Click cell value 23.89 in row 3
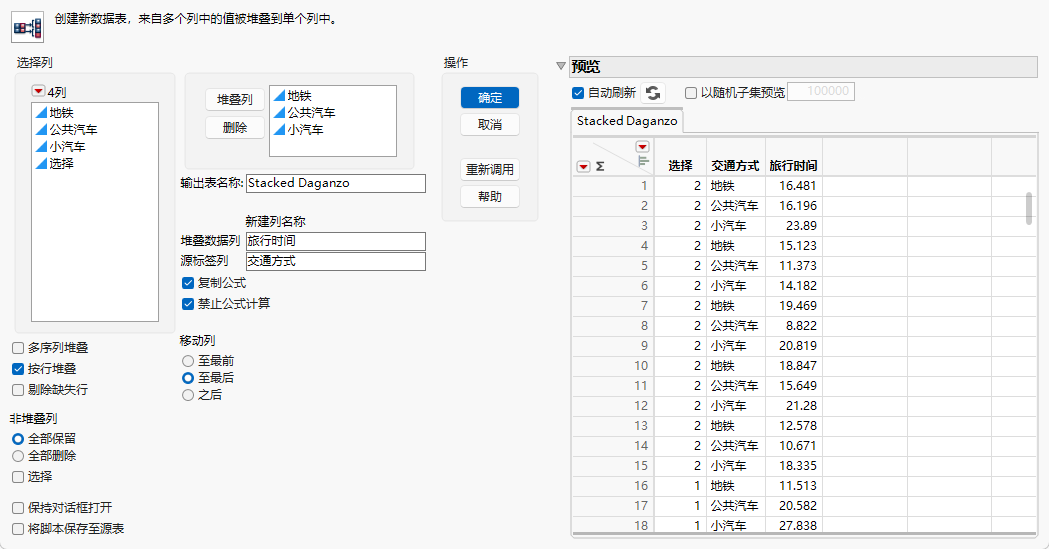 click(x=801, y=226)
